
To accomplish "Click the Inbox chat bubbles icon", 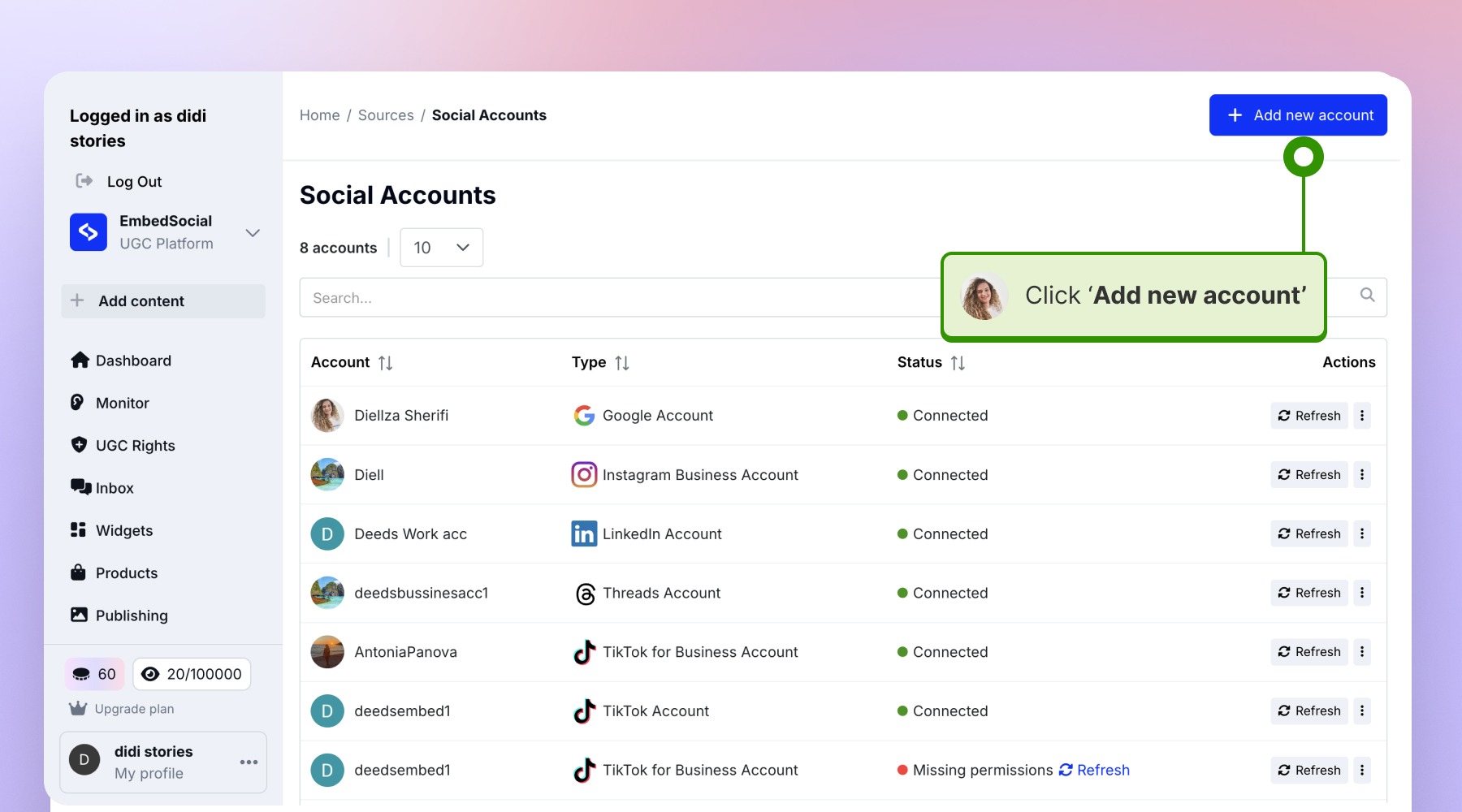I will (80, 487).
